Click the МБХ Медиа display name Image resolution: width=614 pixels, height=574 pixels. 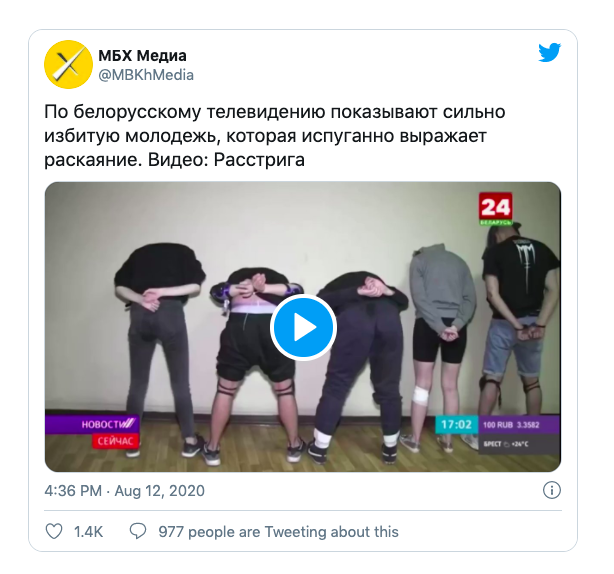tap(142, 56)
